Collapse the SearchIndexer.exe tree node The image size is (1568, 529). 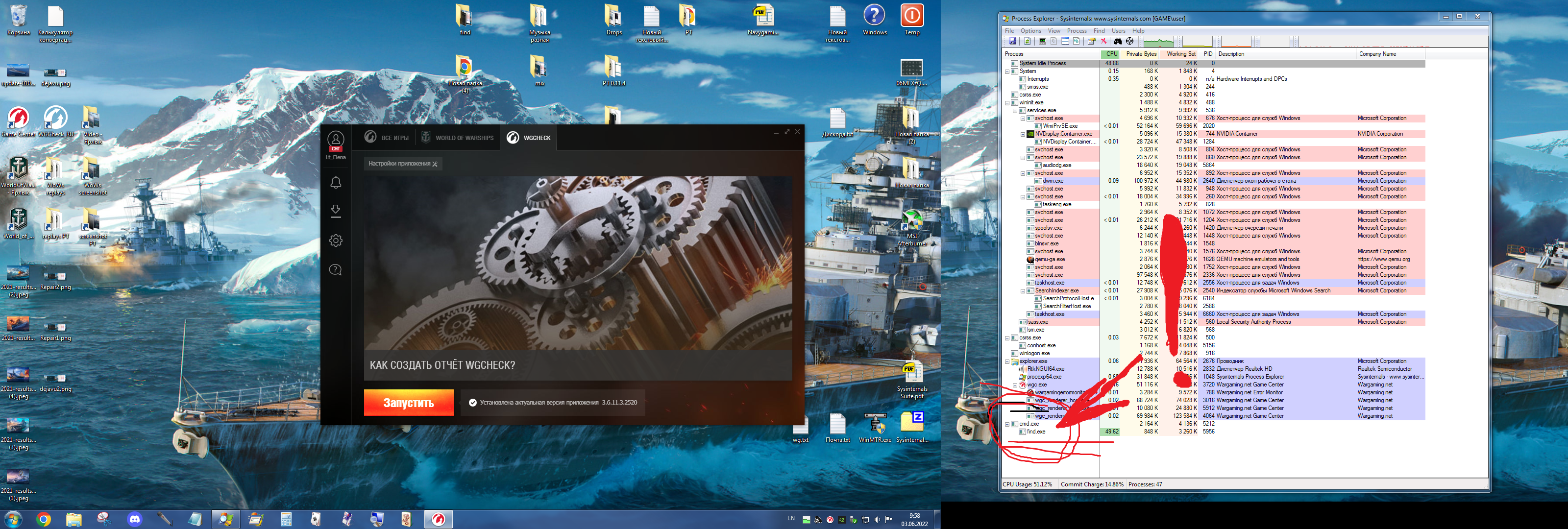point(1023,291)
